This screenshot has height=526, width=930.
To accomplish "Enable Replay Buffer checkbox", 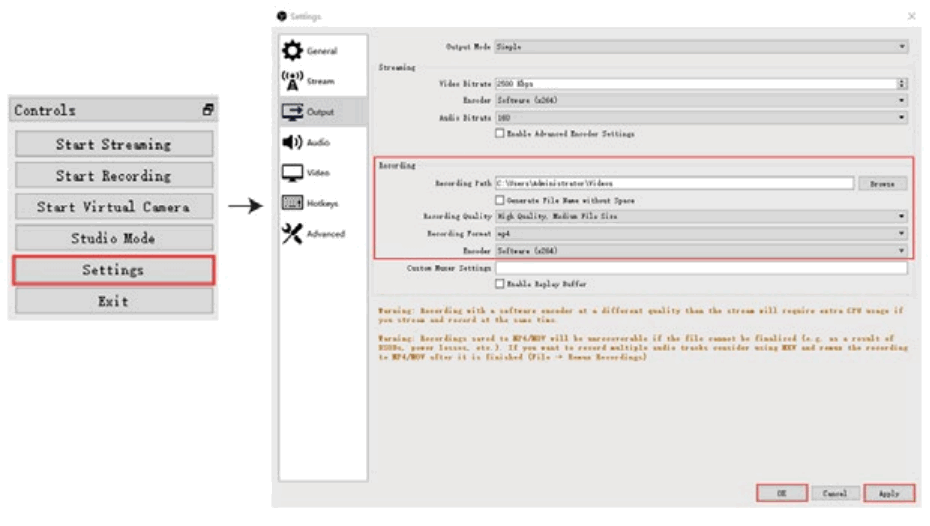I will 499,284.
